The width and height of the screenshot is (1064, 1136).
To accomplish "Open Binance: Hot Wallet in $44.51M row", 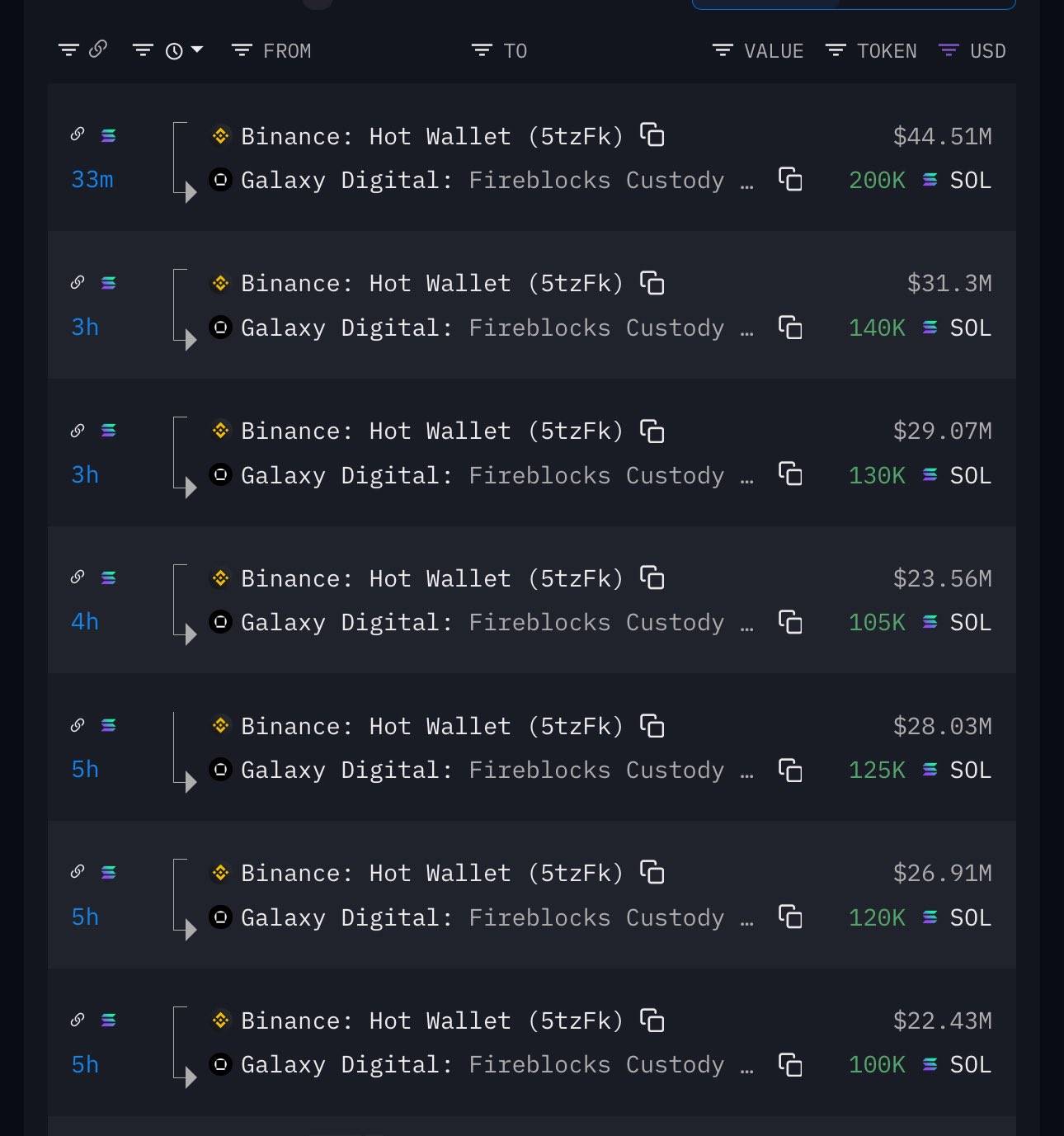I will point(431,136).
